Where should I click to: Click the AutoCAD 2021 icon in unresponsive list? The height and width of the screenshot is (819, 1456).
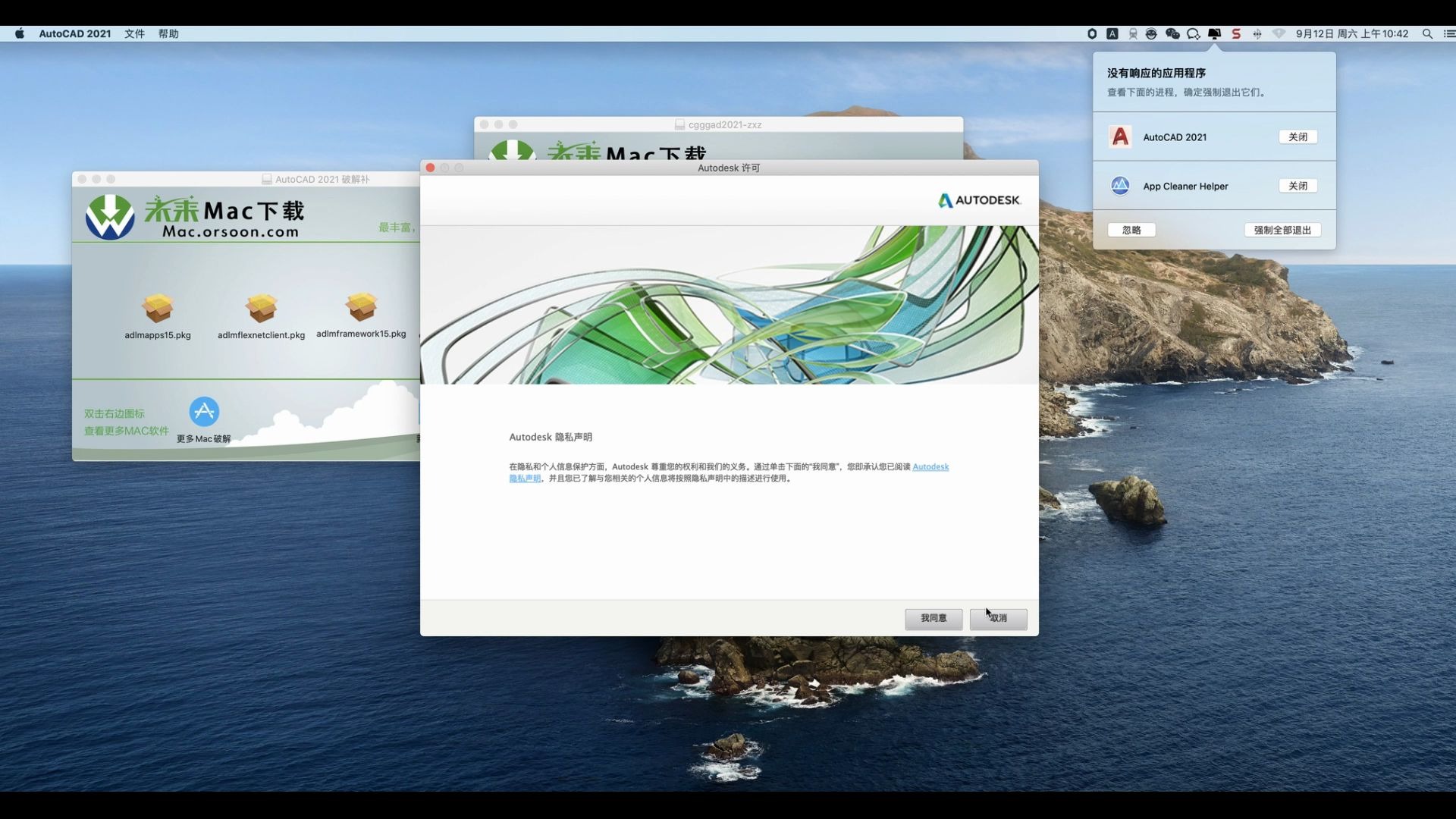(x=1120, y=137)
